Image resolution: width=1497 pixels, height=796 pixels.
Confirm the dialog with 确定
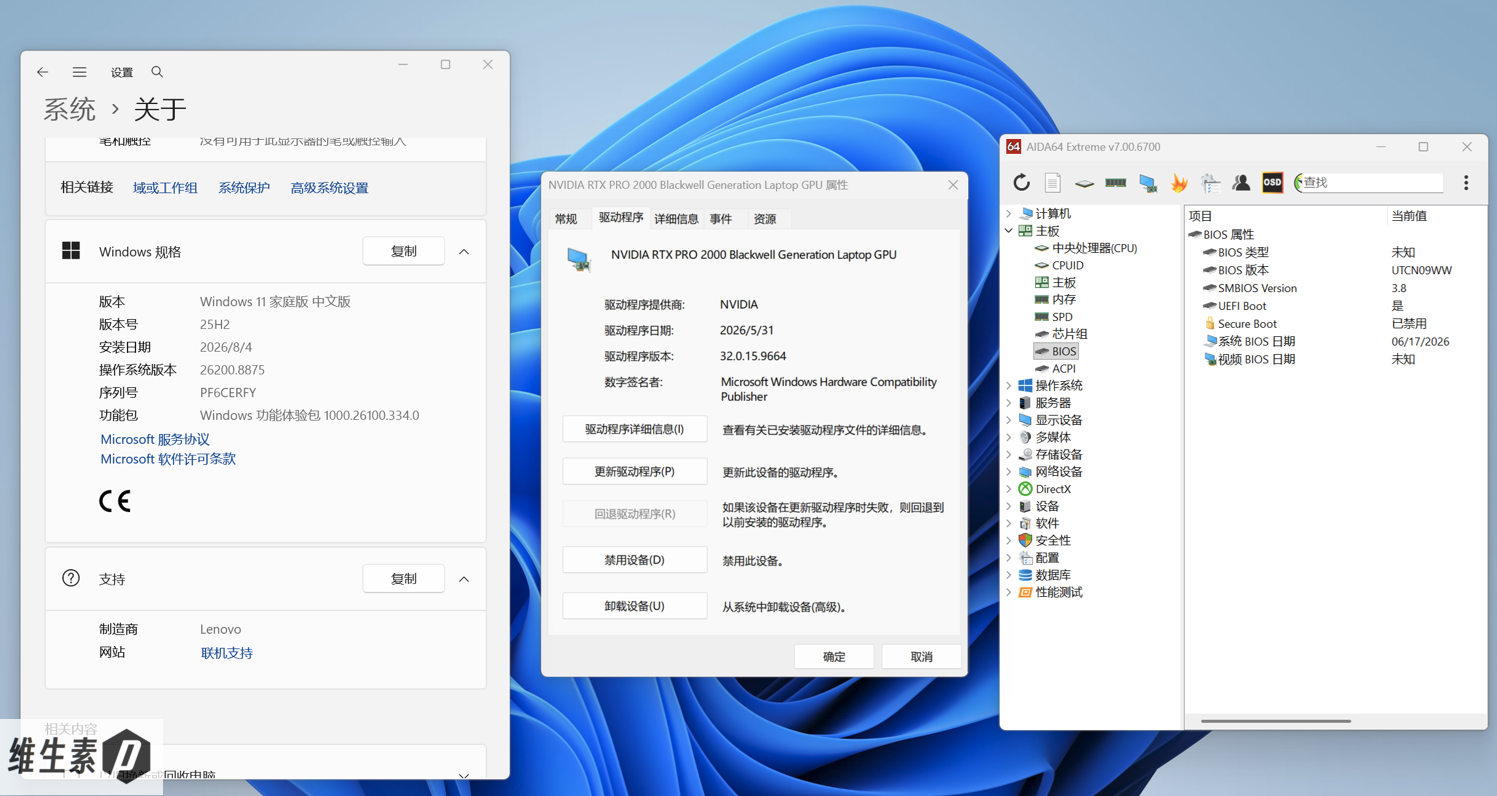(x=834, y=657)
